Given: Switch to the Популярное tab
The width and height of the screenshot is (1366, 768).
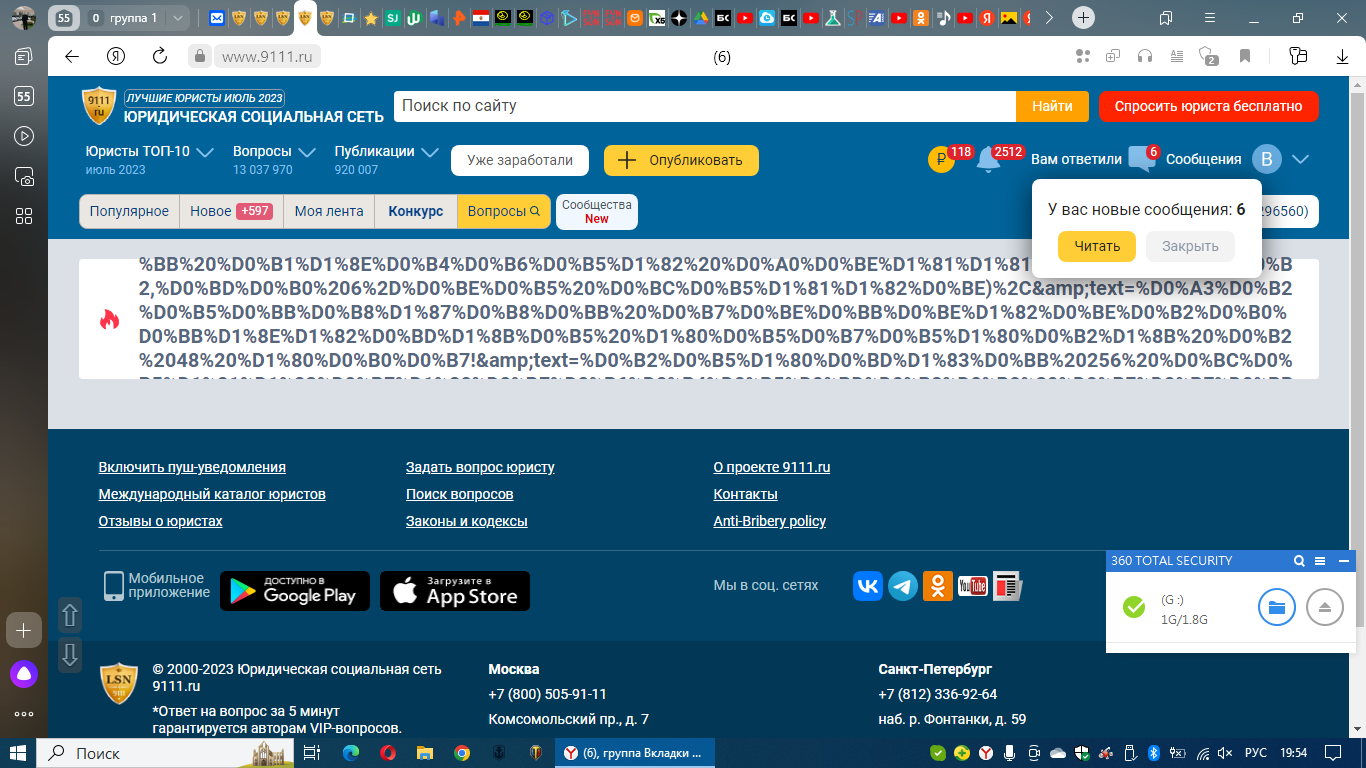Looking at the screenshot, I should 129,212.
